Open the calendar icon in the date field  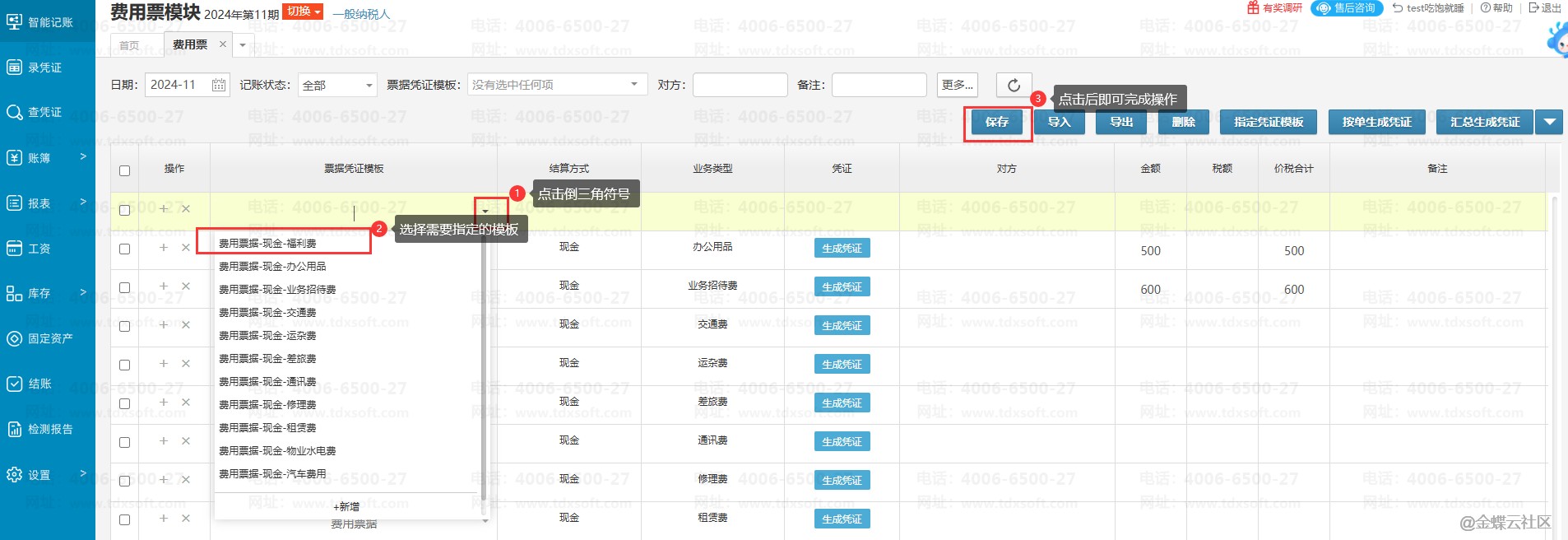tap(219, 85)
